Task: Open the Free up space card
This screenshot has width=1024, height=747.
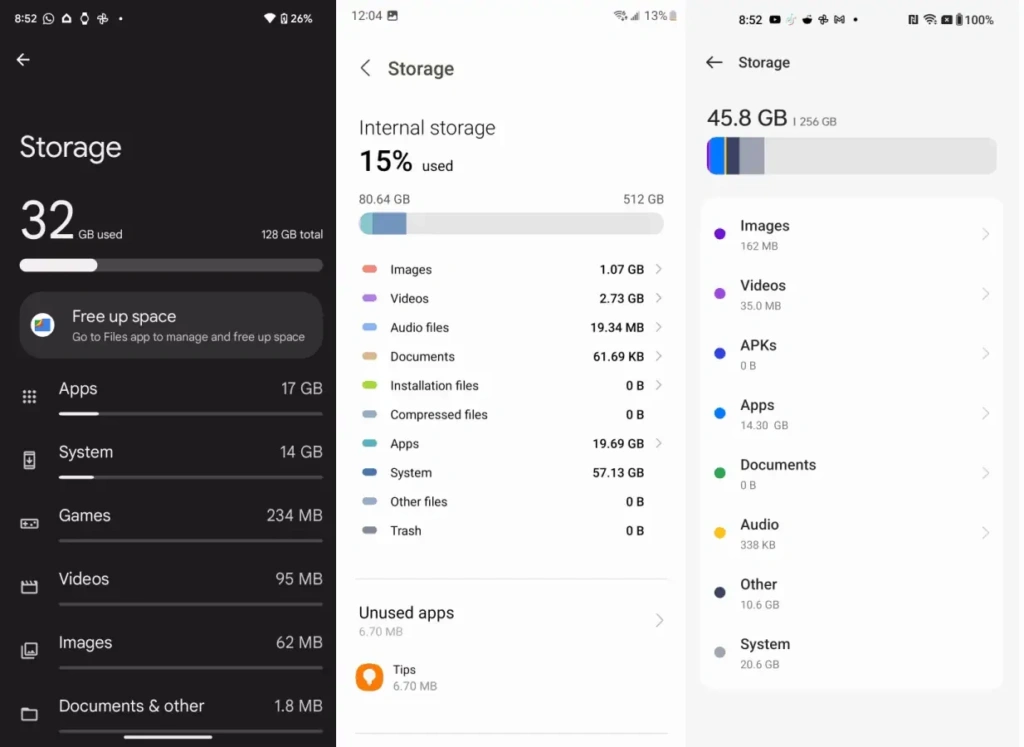Action: pos(171,325)
